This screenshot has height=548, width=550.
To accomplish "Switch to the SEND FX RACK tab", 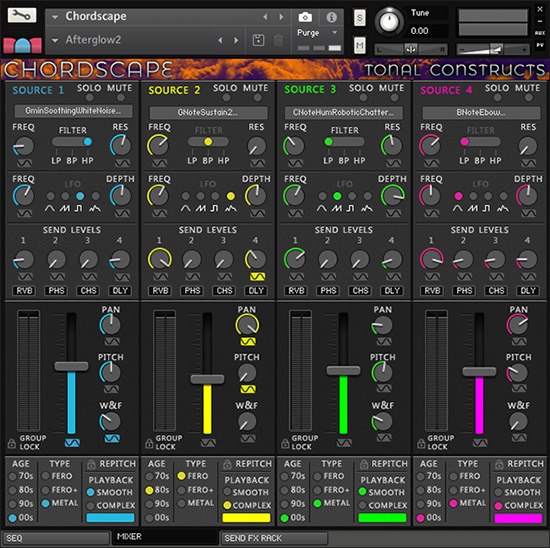I will 274,538.
